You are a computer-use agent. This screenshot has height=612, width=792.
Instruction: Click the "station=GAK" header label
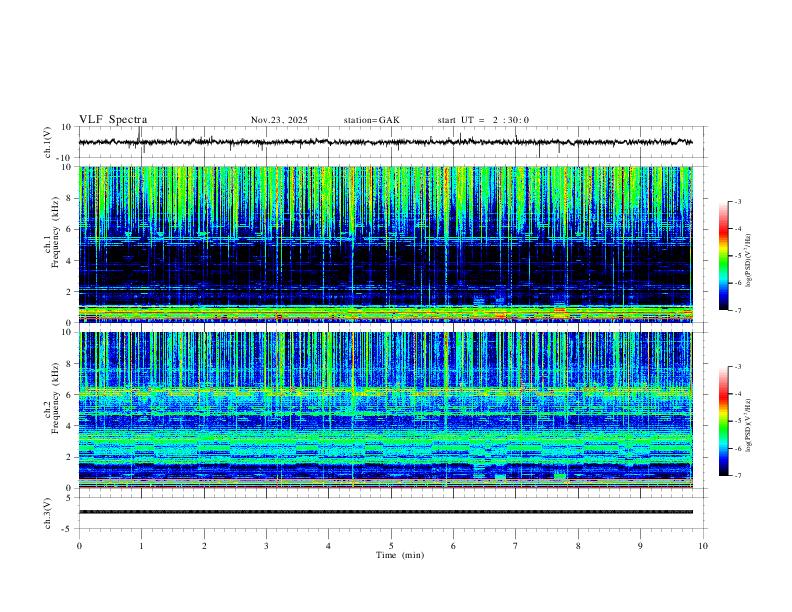pyautogui.click(x=371, y=120)
